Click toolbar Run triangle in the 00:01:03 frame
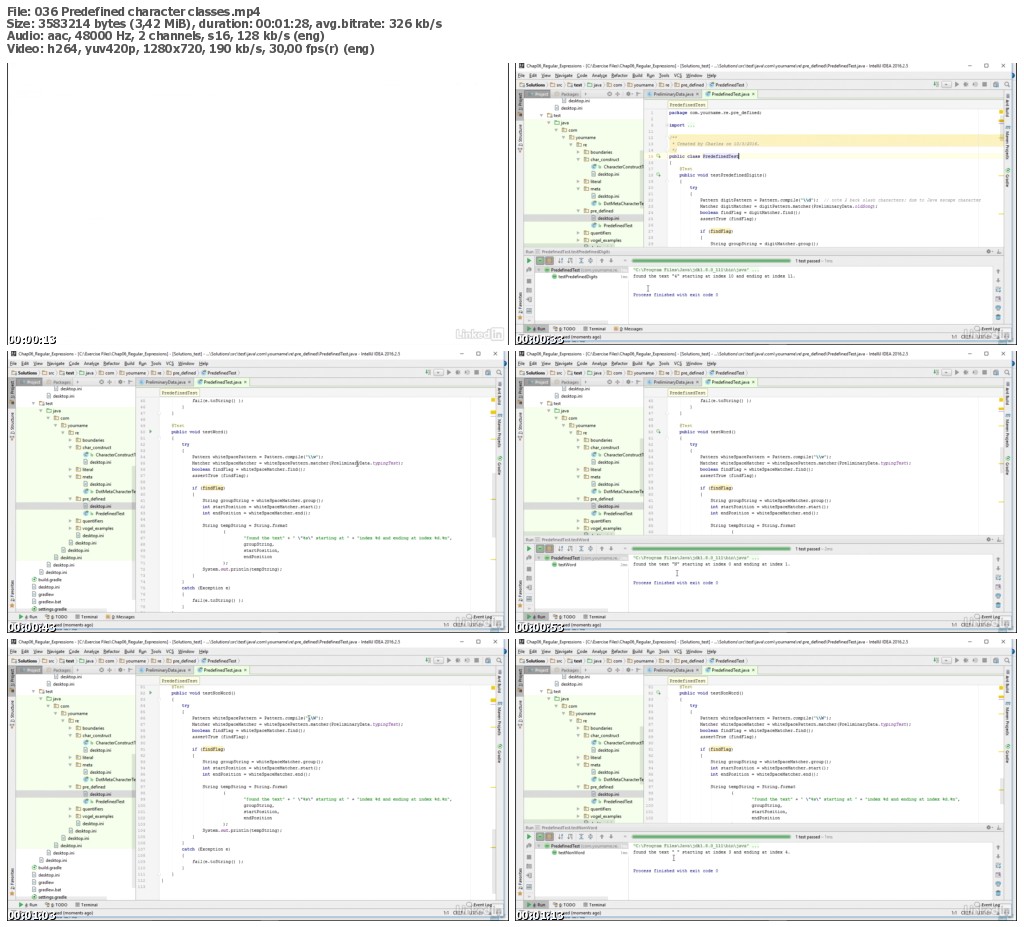Image resolution: width=1024 pixels, height=927 pixels. 449,660
